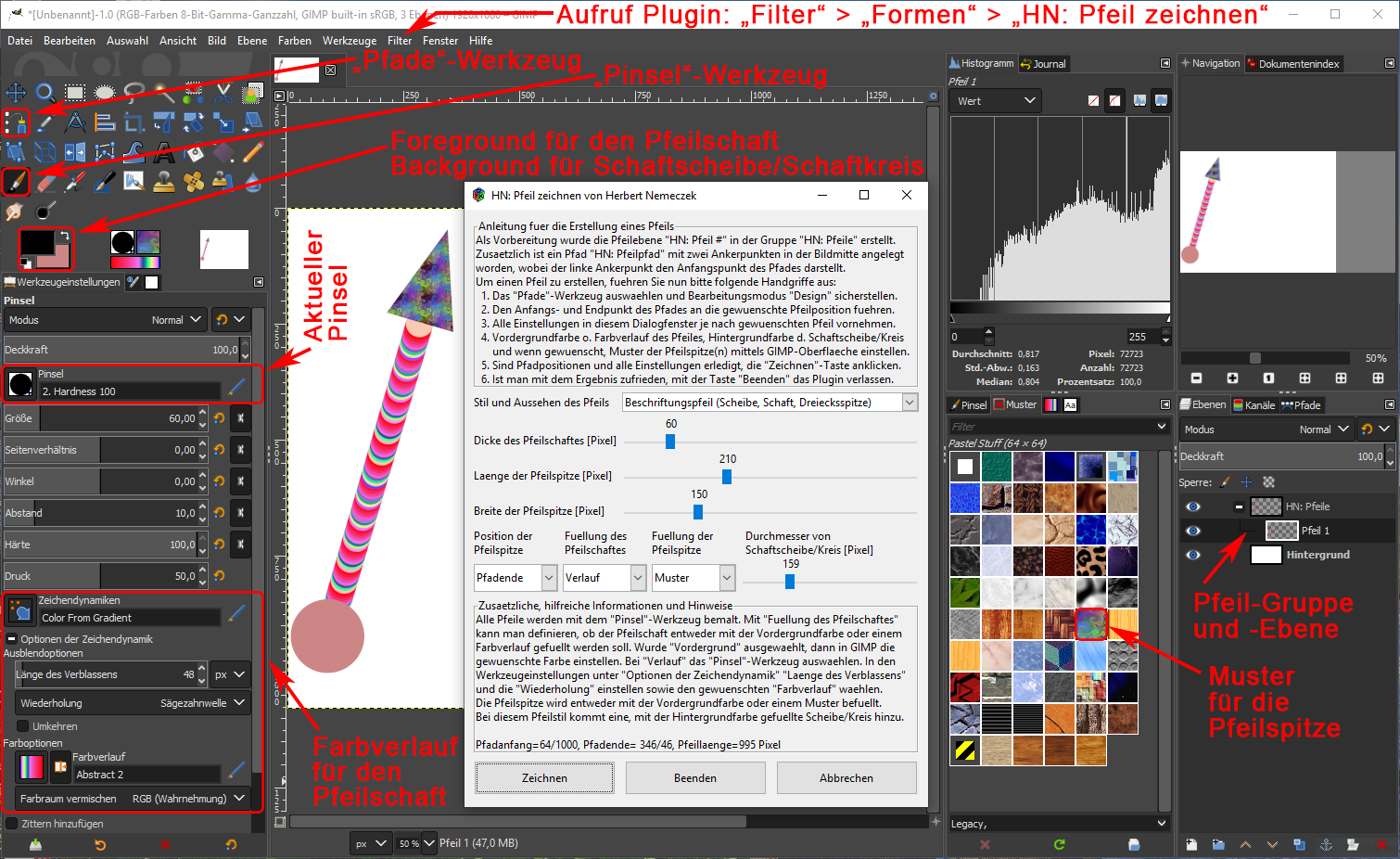Select the Crop tool
Image resolution: width=1400 pixels, height=859 pixels.
(134, 122)
